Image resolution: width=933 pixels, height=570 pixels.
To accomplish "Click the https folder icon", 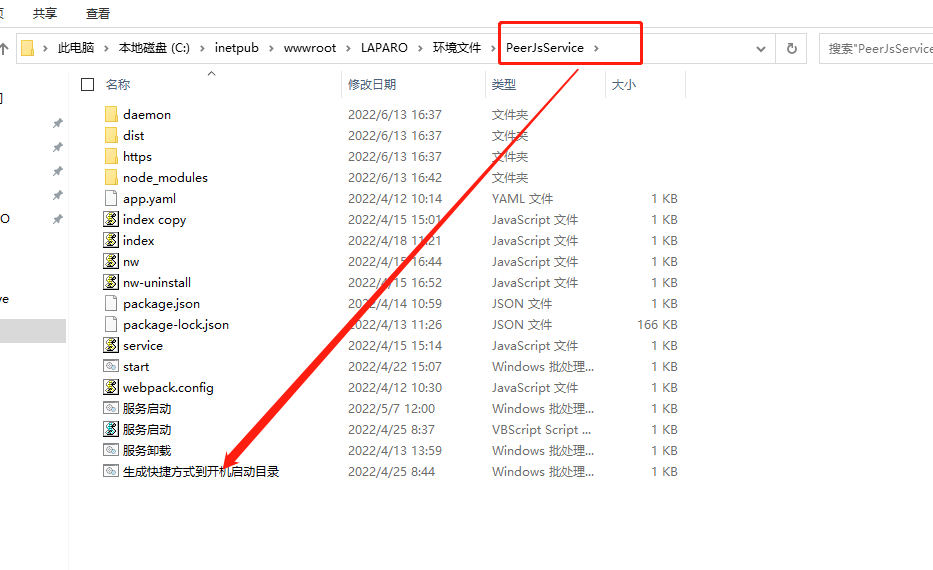I will (x=111, y=156).
